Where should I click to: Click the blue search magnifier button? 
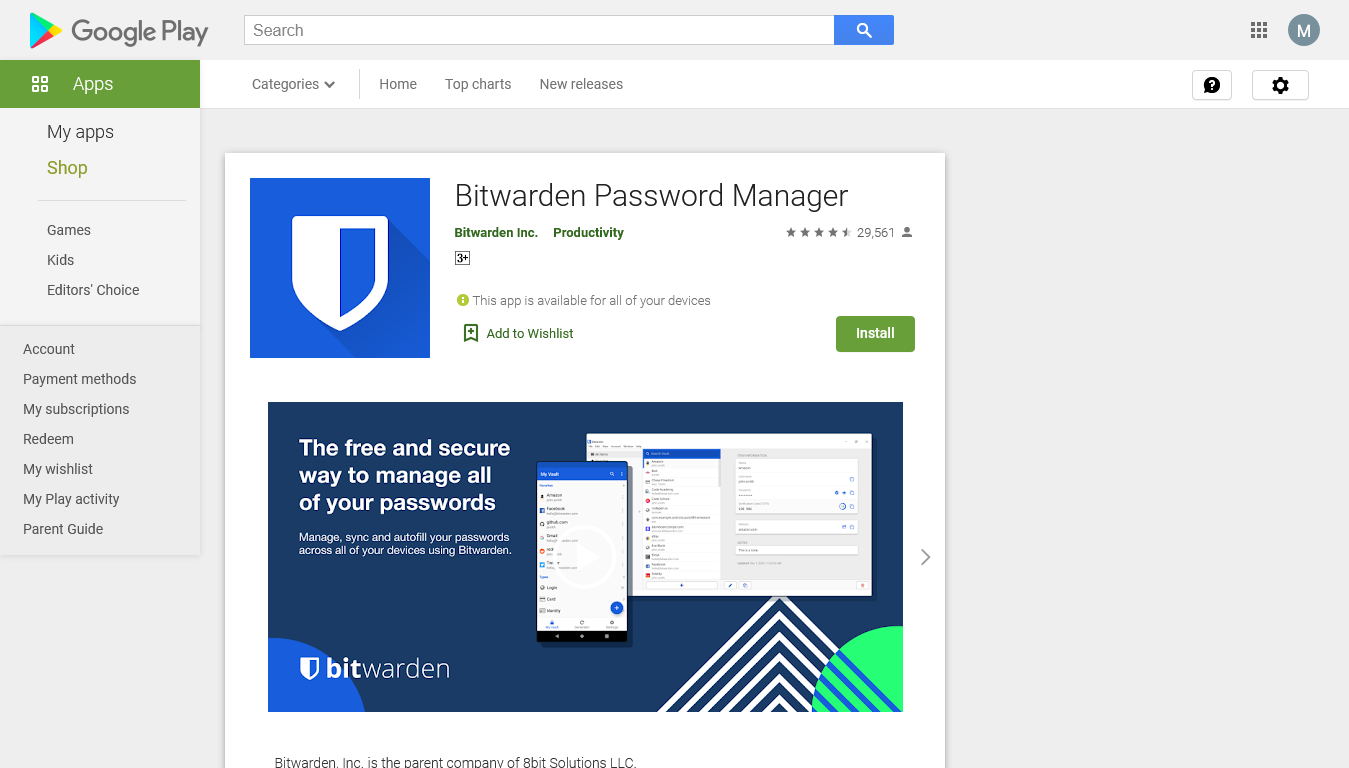(x=864, y=30)
